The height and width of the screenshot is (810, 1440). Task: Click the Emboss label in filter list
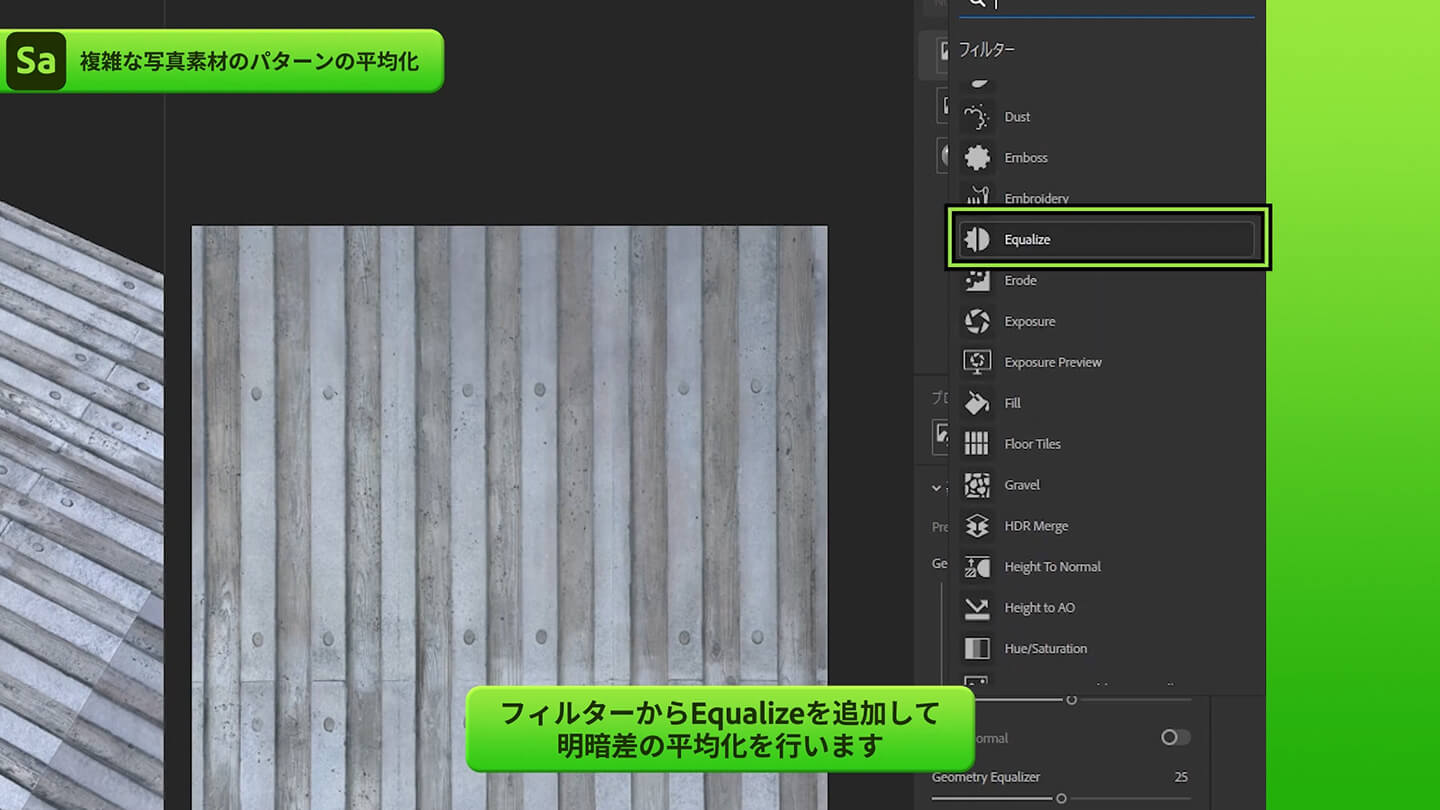click(x=1026, y=158)
